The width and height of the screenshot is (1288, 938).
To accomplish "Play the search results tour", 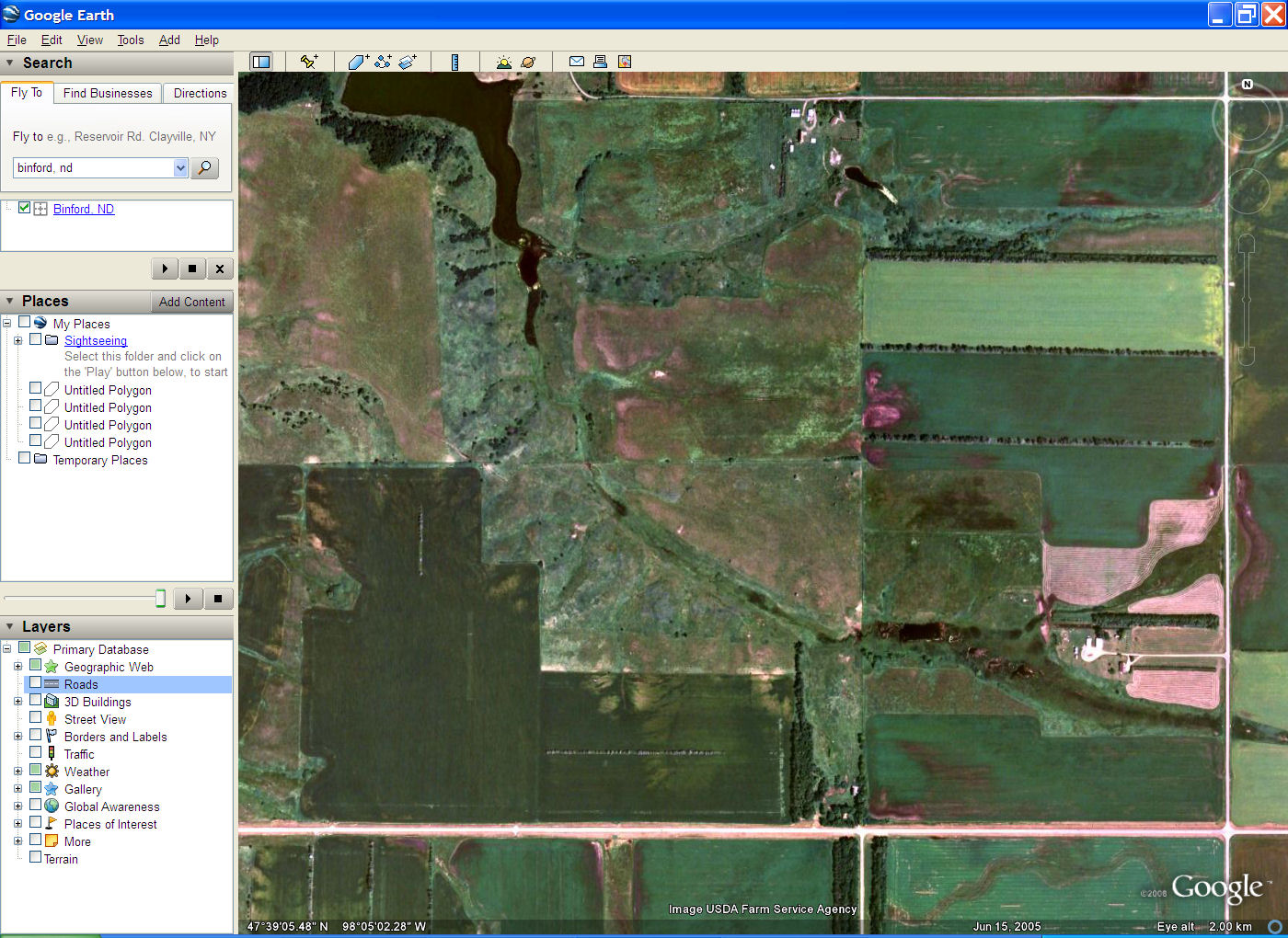I will tap(165, 269).
